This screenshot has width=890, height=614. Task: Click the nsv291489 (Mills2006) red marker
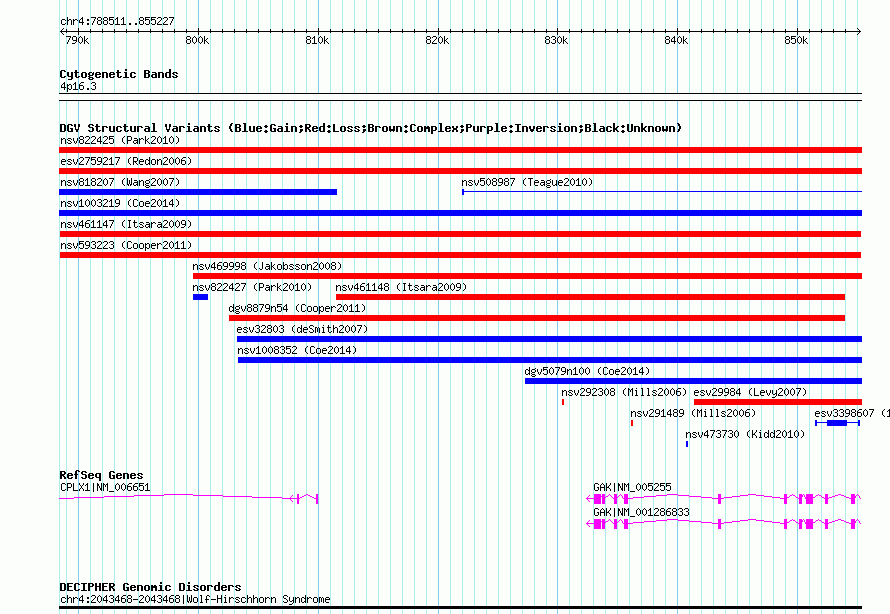tap(632, 423)
